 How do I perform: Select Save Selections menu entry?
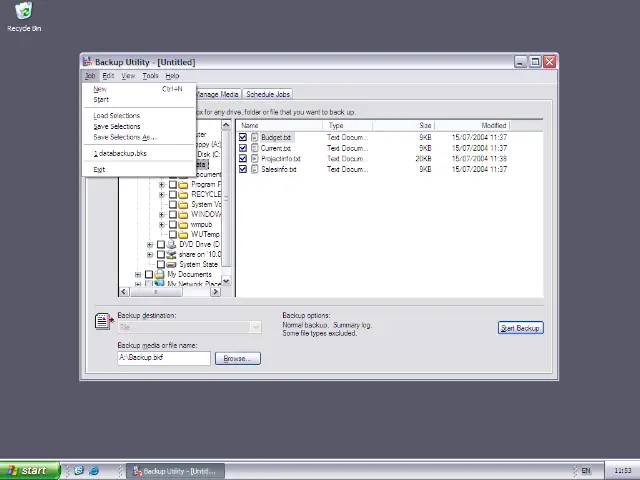[x=138, y=127]
